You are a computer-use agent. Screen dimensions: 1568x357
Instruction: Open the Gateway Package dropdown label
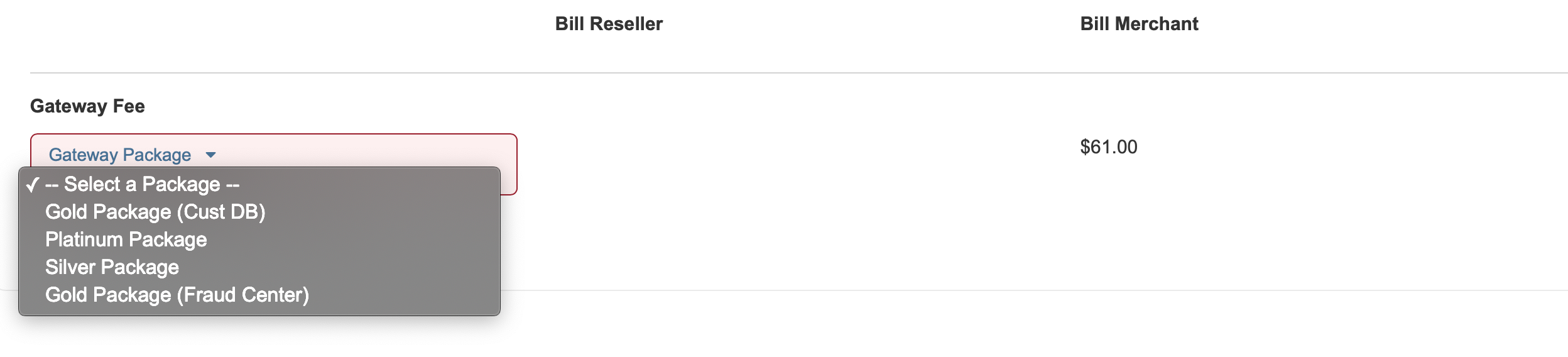coord(120,155)
